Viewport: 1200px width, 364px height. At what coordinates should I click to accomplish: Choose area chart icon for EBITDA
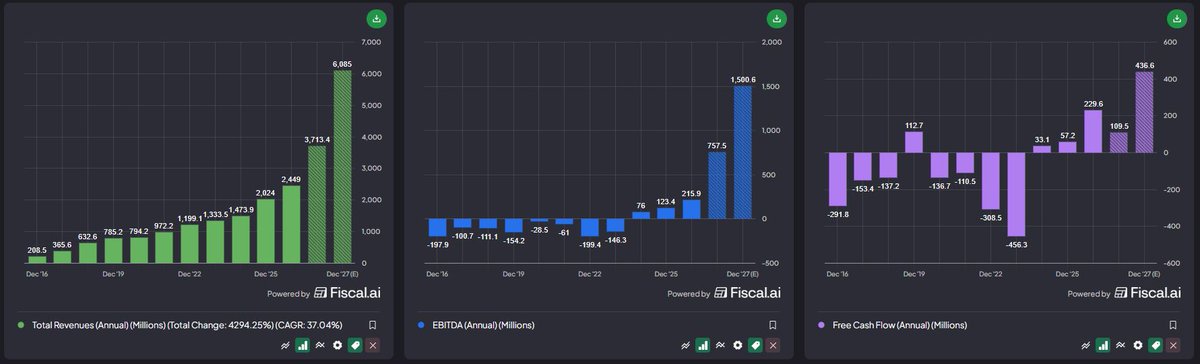[720, 345]
